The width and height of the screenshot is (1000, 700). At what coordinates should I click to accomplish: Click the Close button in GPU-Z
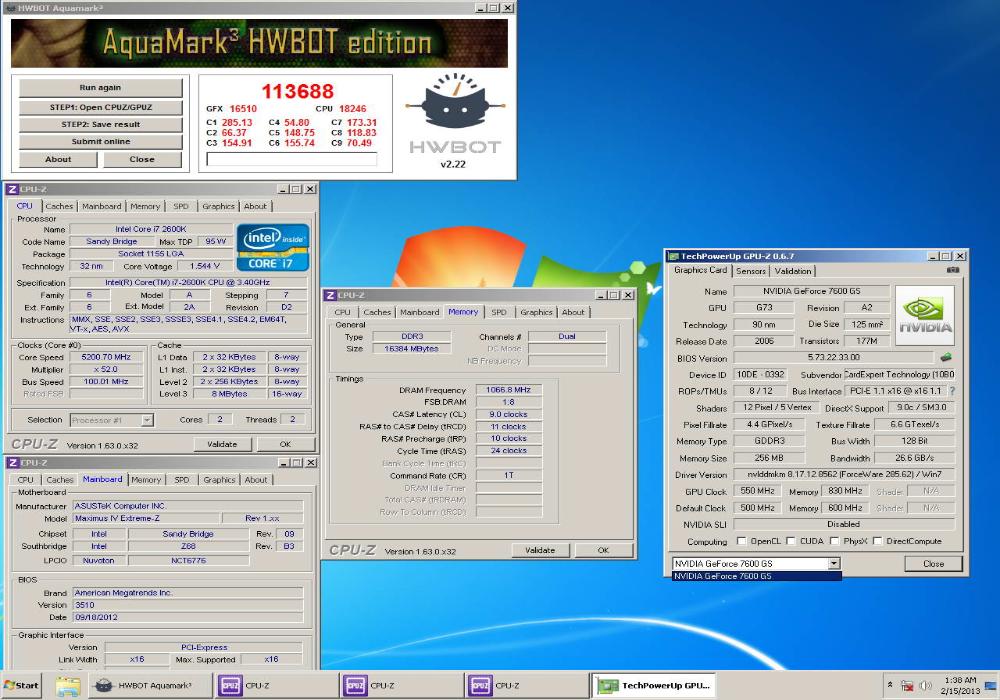[933, 564]
